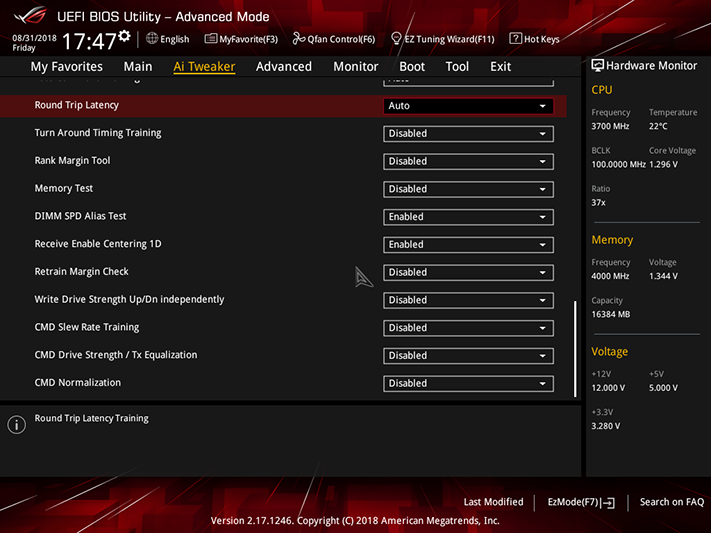Select the Ai Tweaker tab
This screenshot has height=533, width=711.
click(204, 67)
